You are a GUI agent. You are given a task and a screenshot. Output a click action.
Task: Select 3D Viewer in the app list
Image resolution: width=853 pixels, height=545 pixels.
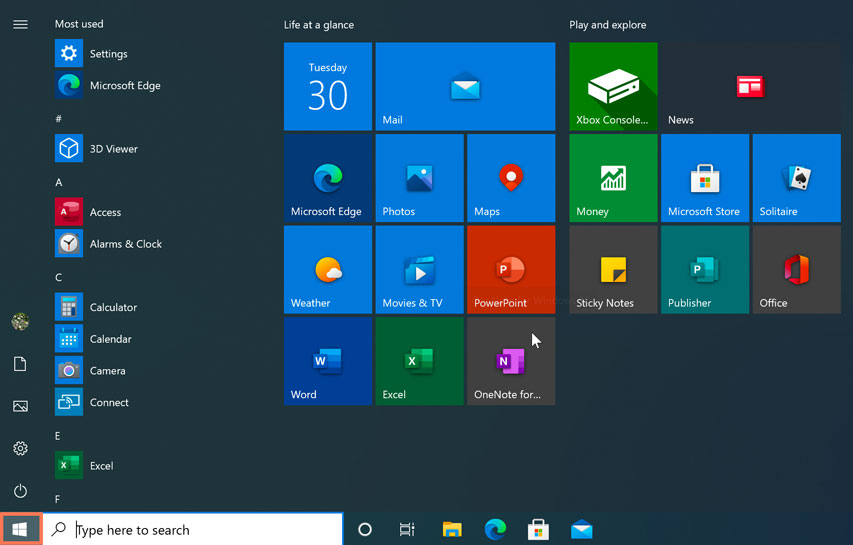click(113, 149)
